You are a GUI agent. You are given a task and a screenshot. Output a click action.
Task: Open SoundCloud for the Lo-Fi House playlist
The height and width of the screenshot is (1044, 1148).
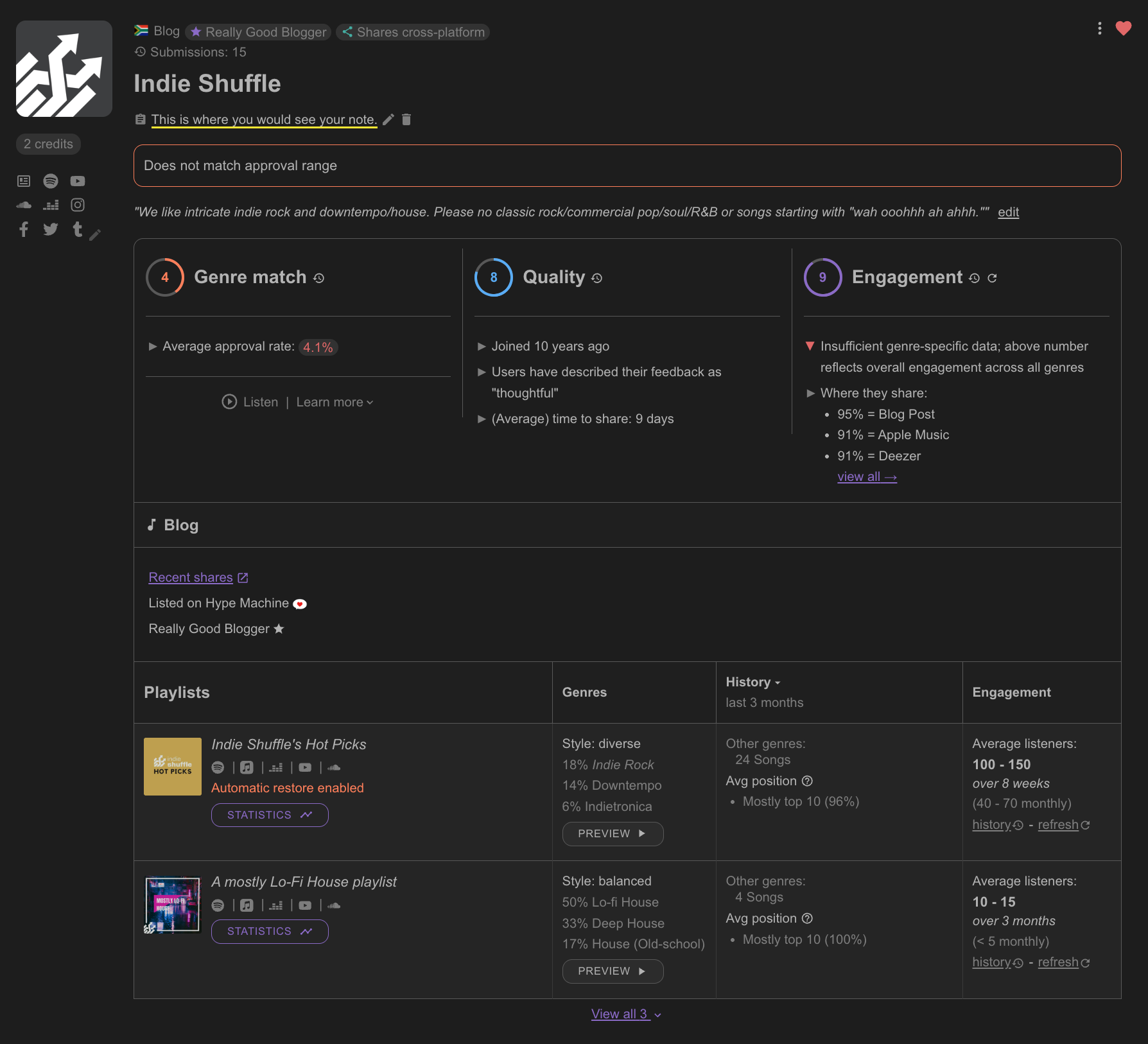click(x=334, y=905)
